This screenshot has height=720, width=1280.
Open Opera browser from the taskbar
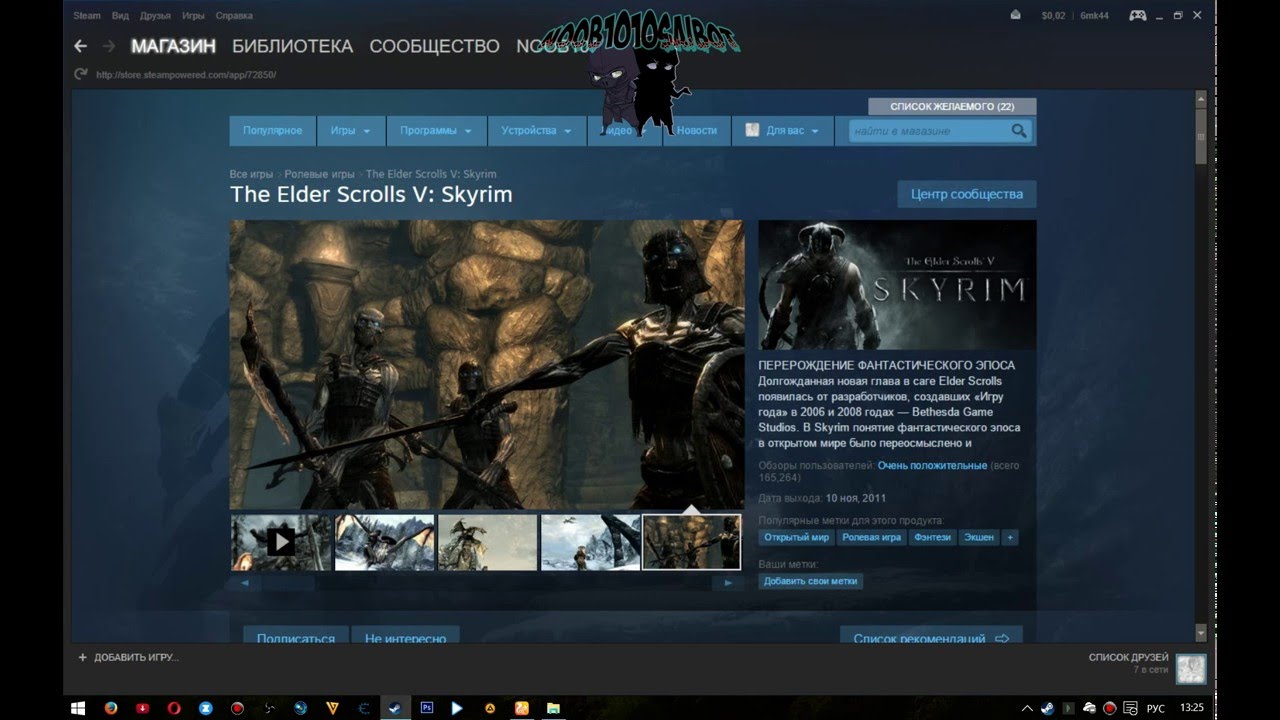click(x=174, y=708)
